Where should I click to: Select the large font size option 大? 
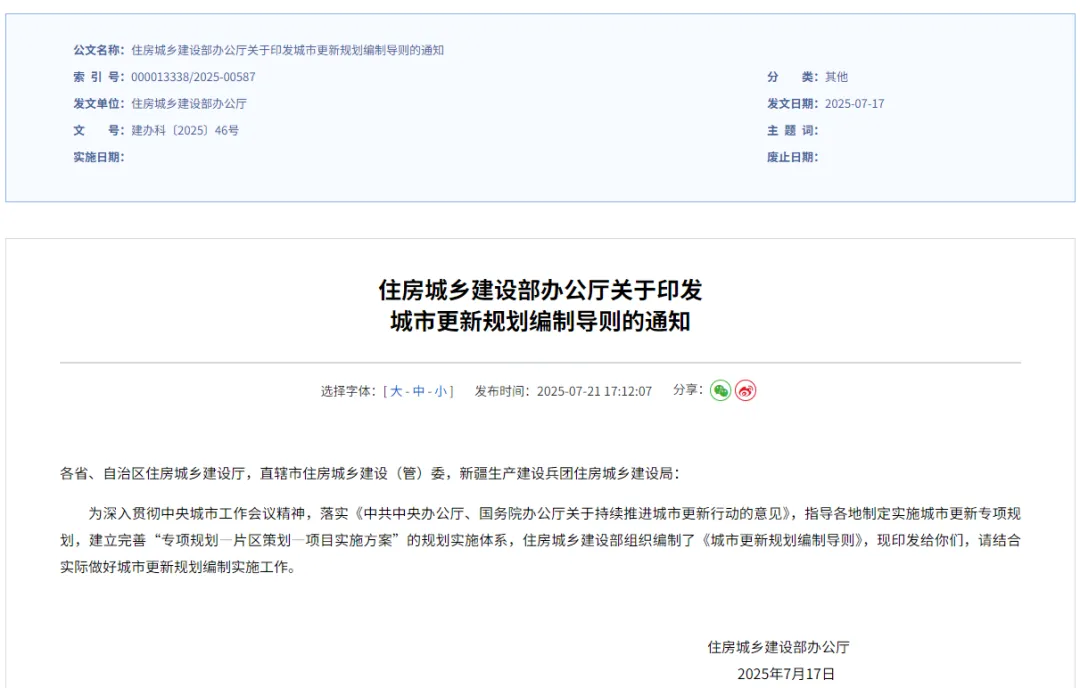click(396, 391)
